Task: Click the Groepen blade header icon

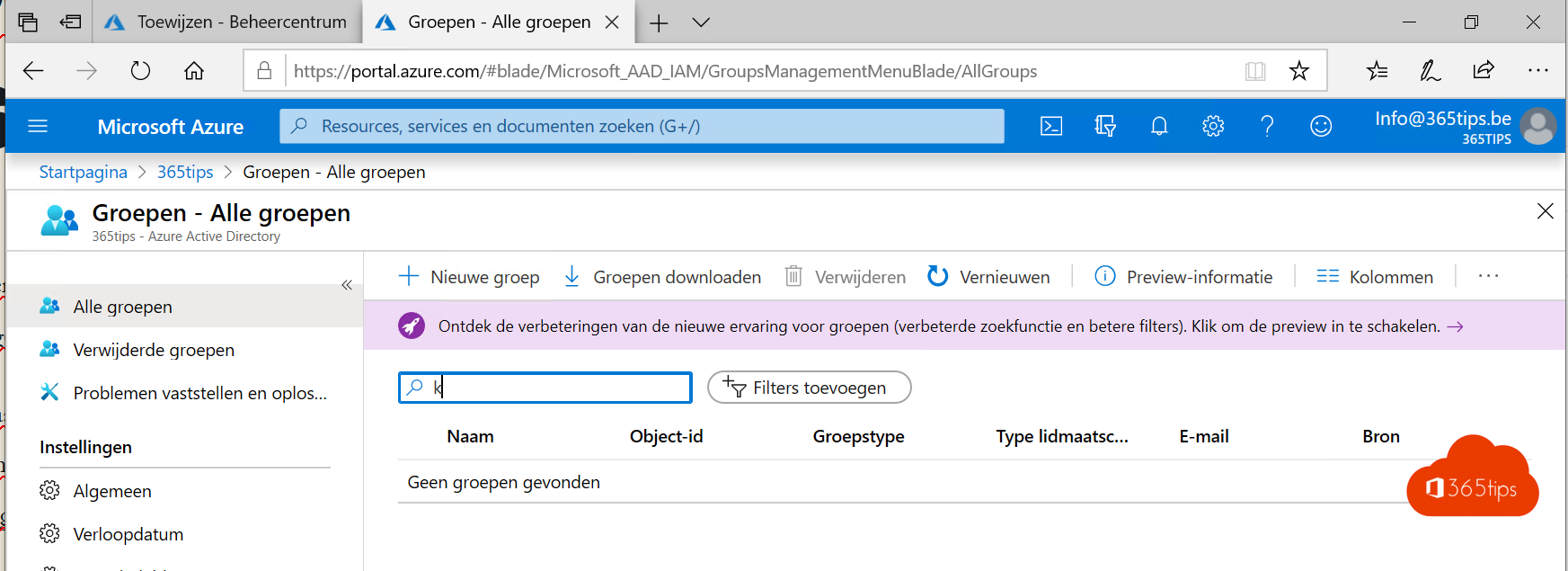Action: click(x=59, y=220)
